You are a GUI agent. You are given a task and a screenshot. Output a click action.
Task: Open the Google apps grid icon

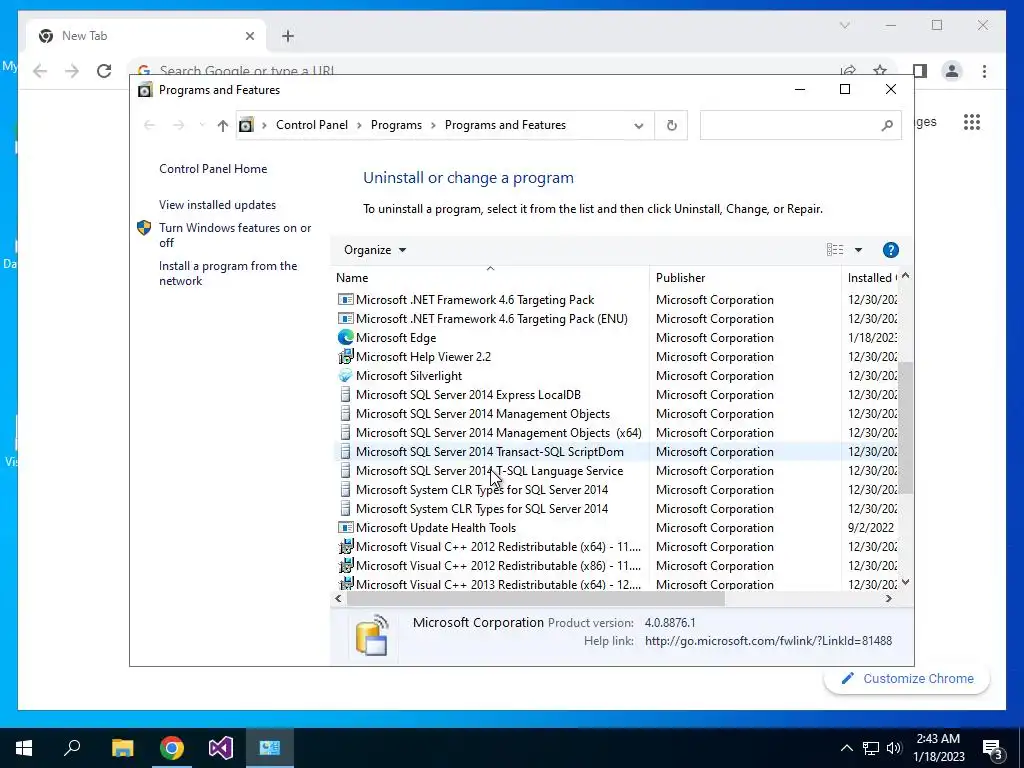point(972,122)
